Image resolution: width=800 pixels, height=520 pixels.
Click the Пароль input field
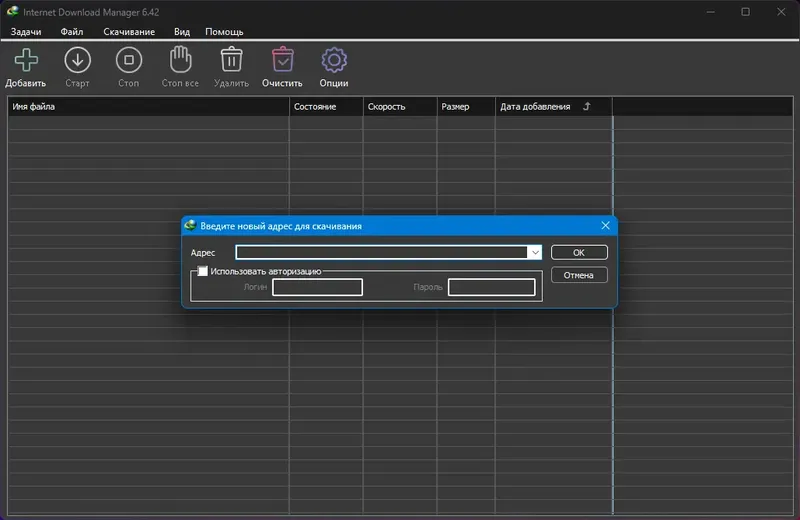coord(492,287)
